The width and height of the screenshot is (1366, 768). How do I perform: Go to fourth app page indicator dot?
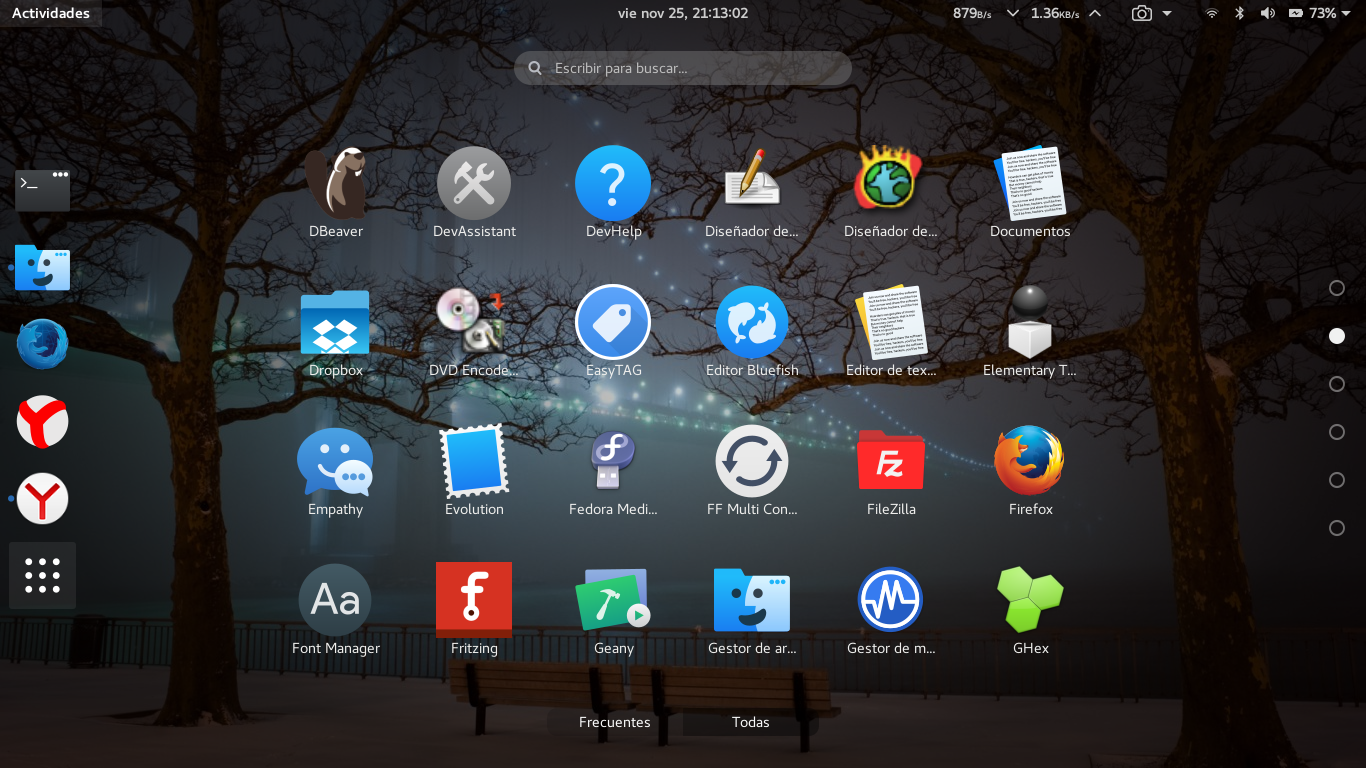[1337, 432]
